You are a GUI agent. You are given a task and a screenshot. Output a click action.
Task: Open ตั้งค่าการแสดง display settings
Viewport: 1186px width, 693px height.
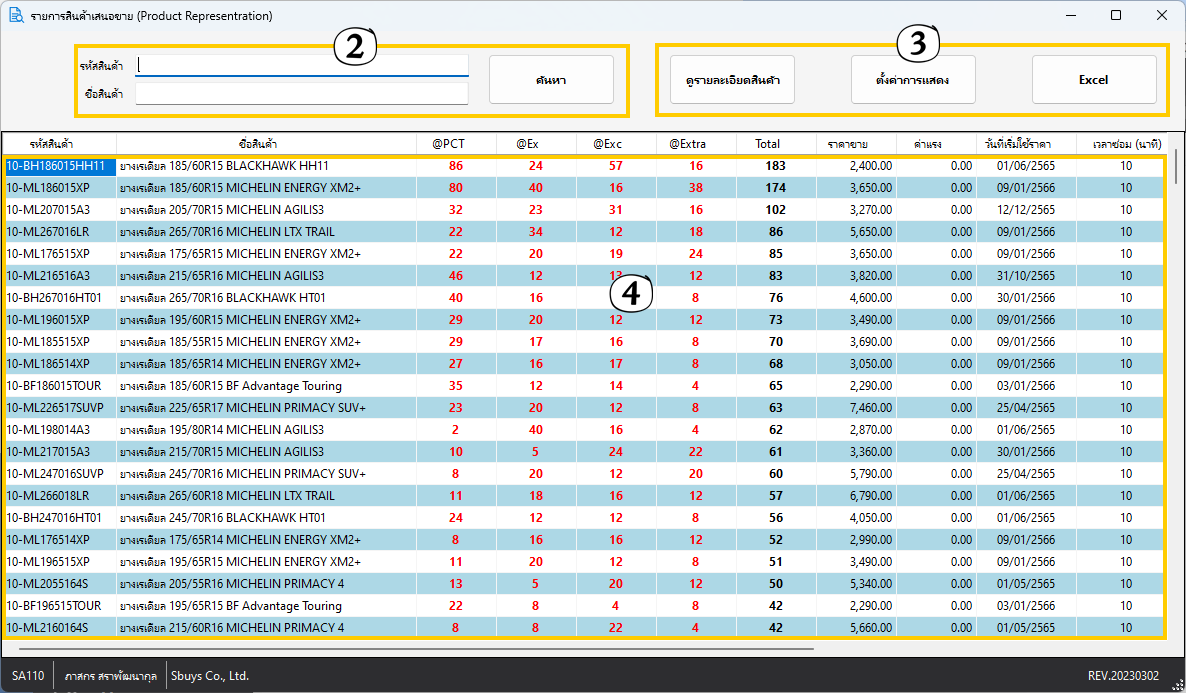pos(912,80)
